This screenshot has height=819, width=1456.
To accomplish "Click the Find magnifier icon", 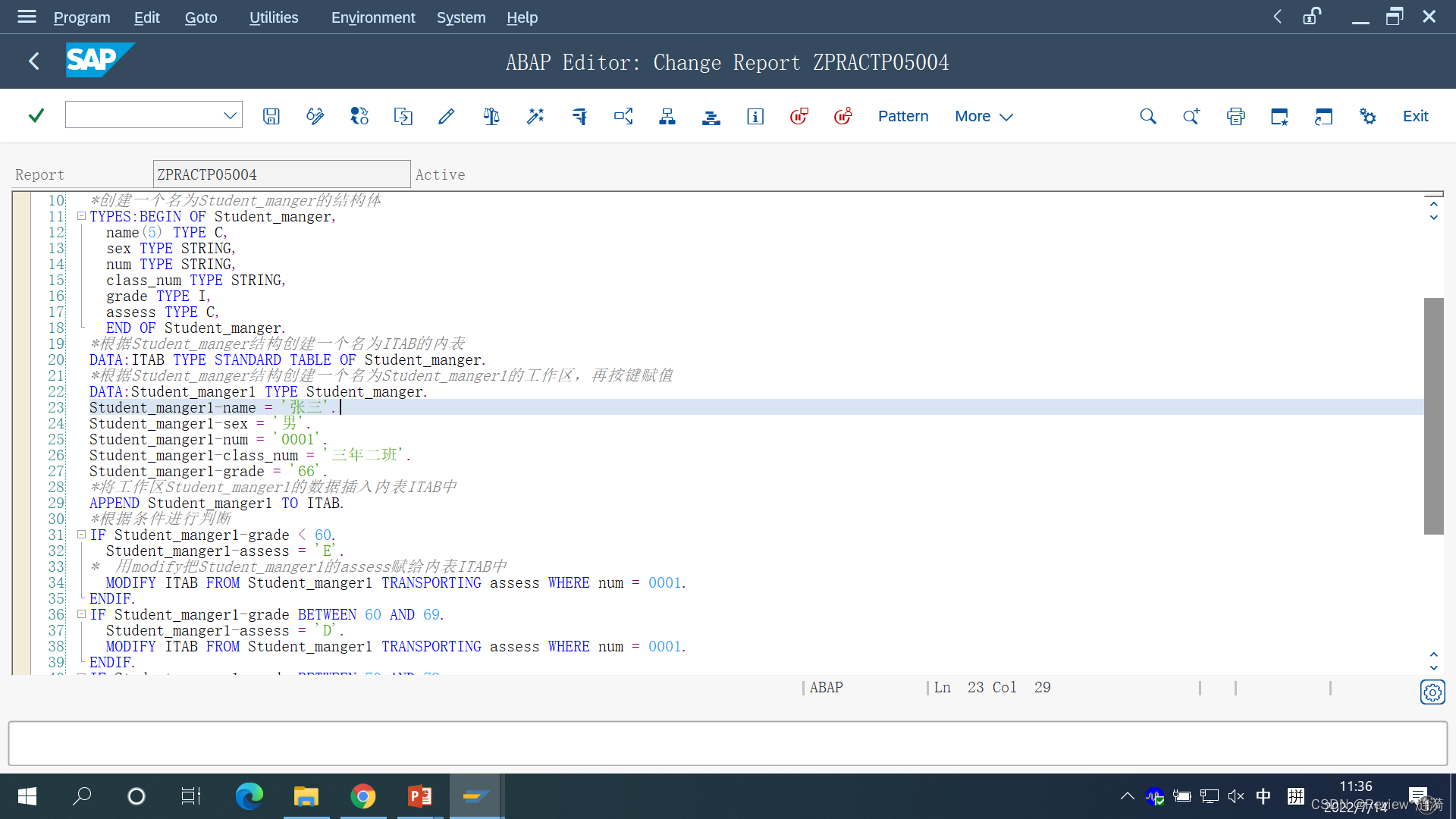I will tap(1148, 116).
